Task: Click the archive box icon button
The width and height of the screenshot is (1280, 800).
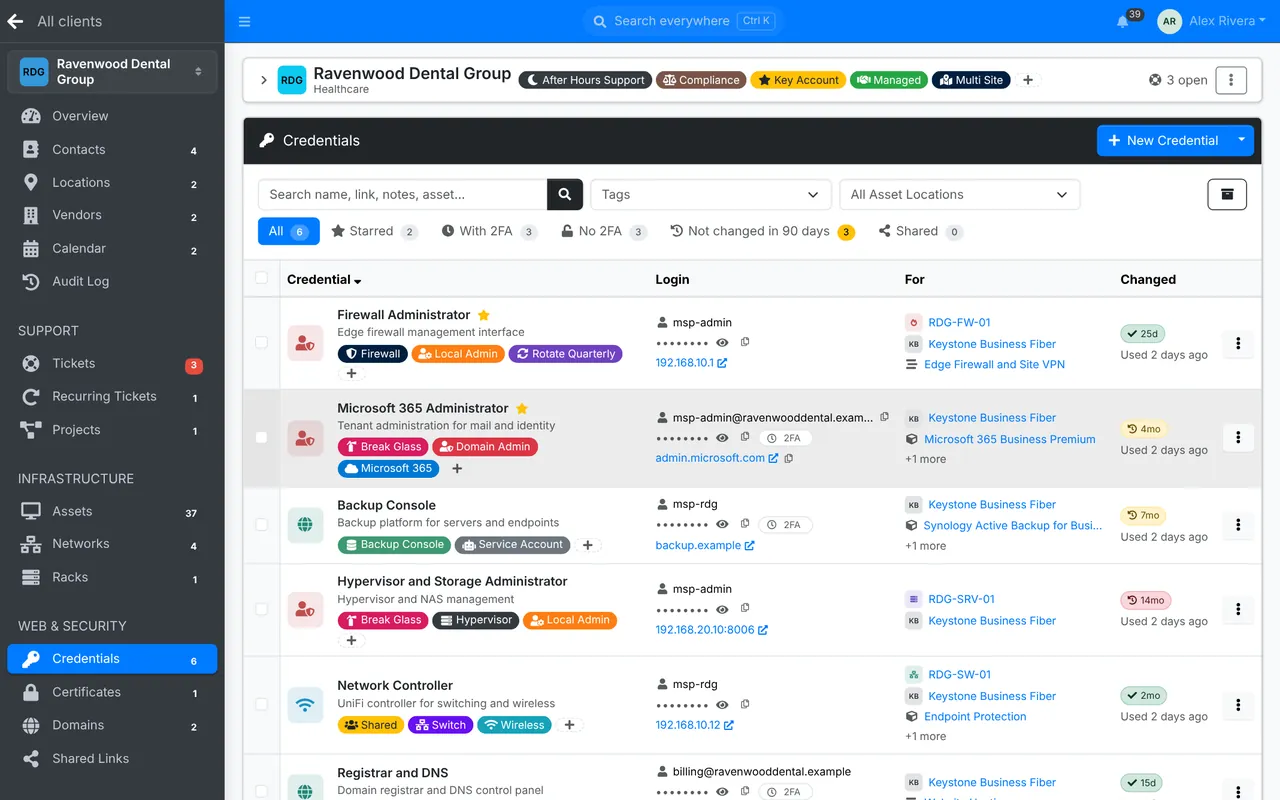Action: tap(1227, 194)
